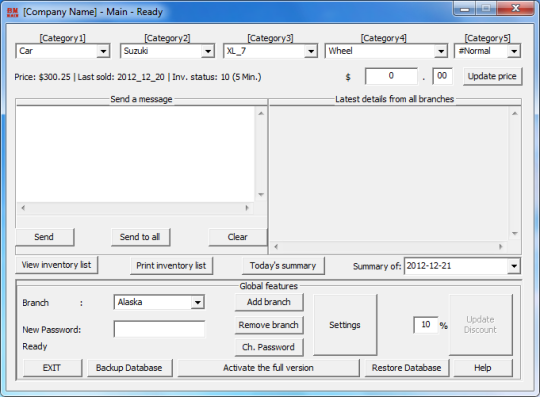Click the Remove branch button
The height and width of the screenshot is (397, 540).
tap(269, 325)
